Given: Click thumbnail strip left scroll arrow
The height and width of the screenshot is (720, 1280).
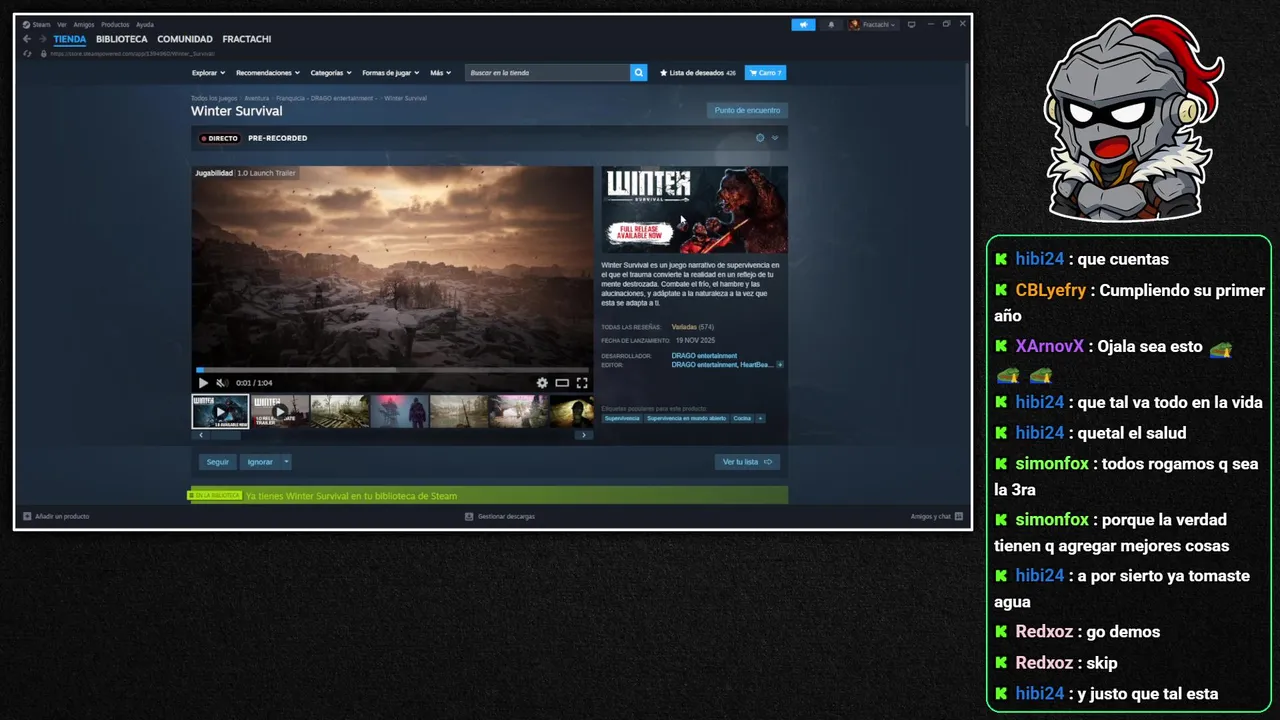Looking at the screenshot, I should (201, 435).
